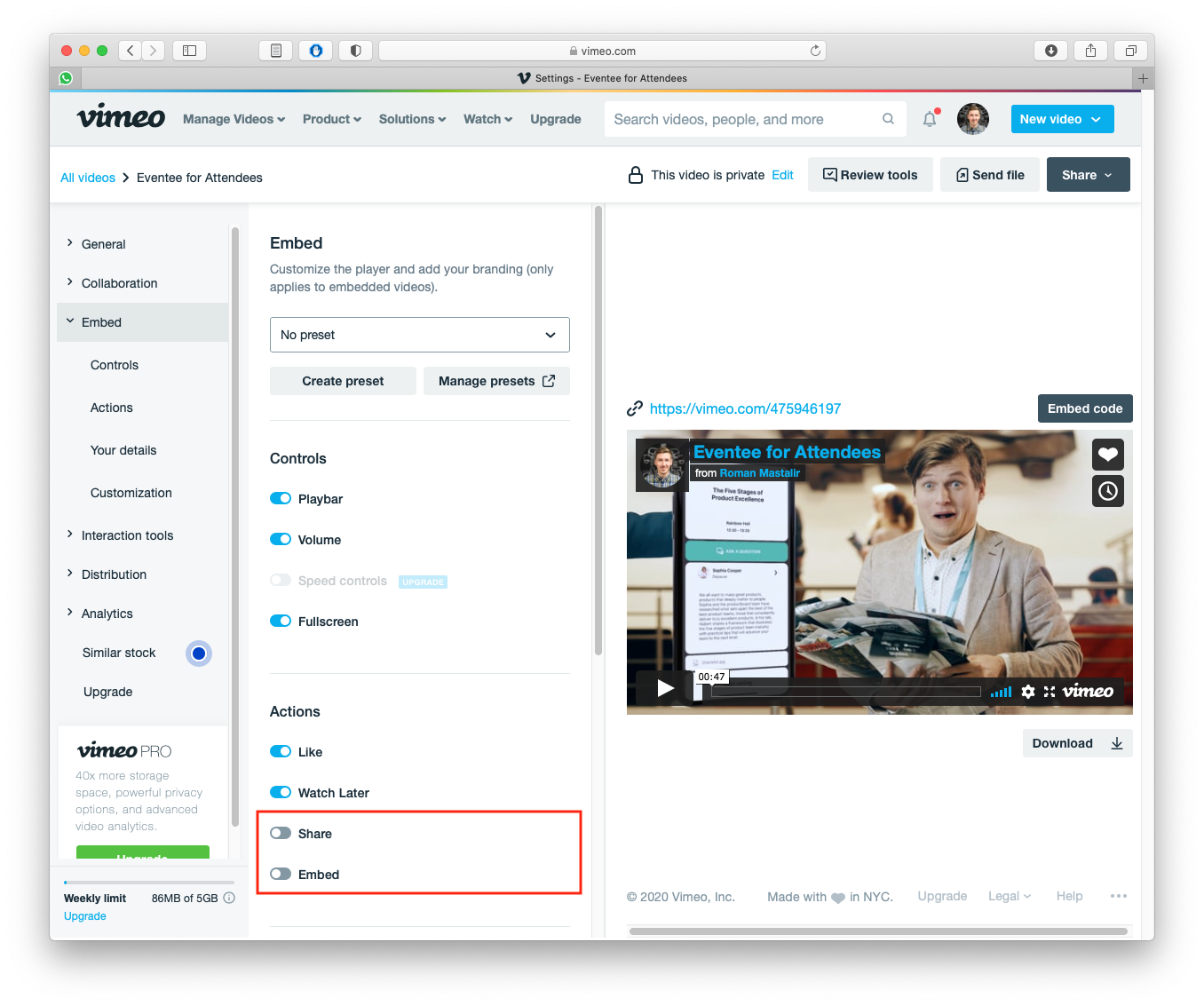Toggle the Speed controls switch
Image resolution: width=1204 pixels, height=1006 pixels.
pos(281,580)
